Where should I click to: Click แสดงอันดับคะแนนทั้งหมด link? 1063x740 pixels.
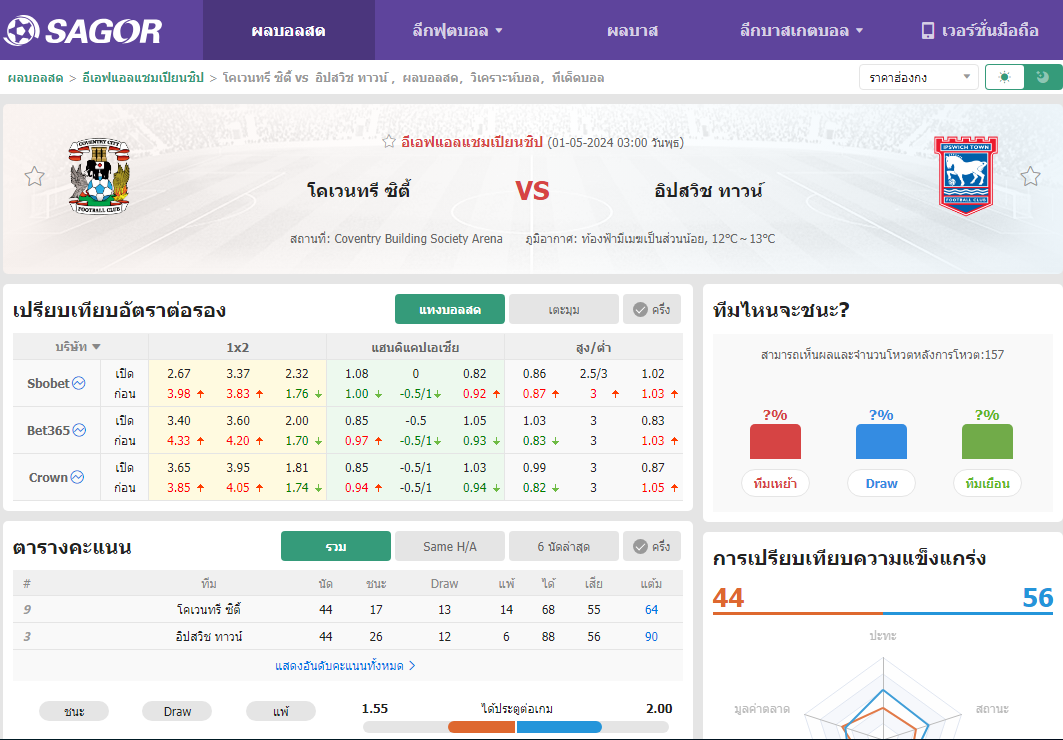click(345, 666)
